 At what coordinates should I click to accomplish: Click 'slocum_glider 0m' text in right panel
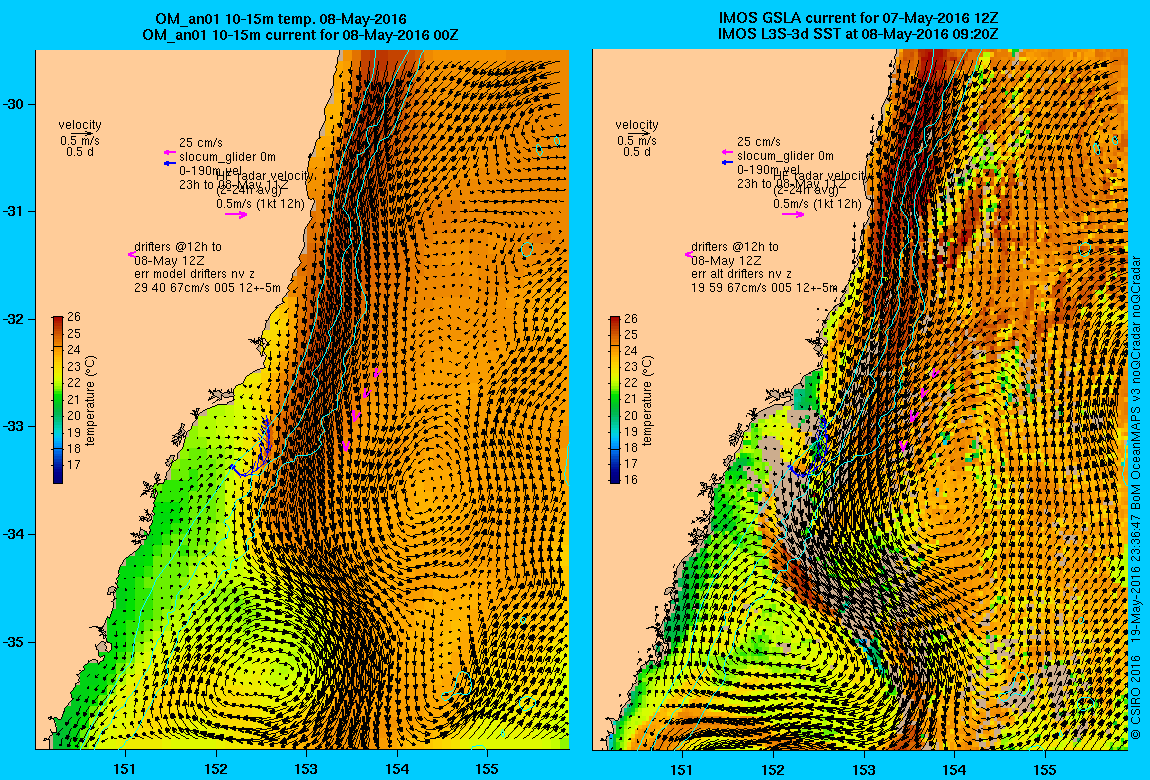(x=785, y=156)
